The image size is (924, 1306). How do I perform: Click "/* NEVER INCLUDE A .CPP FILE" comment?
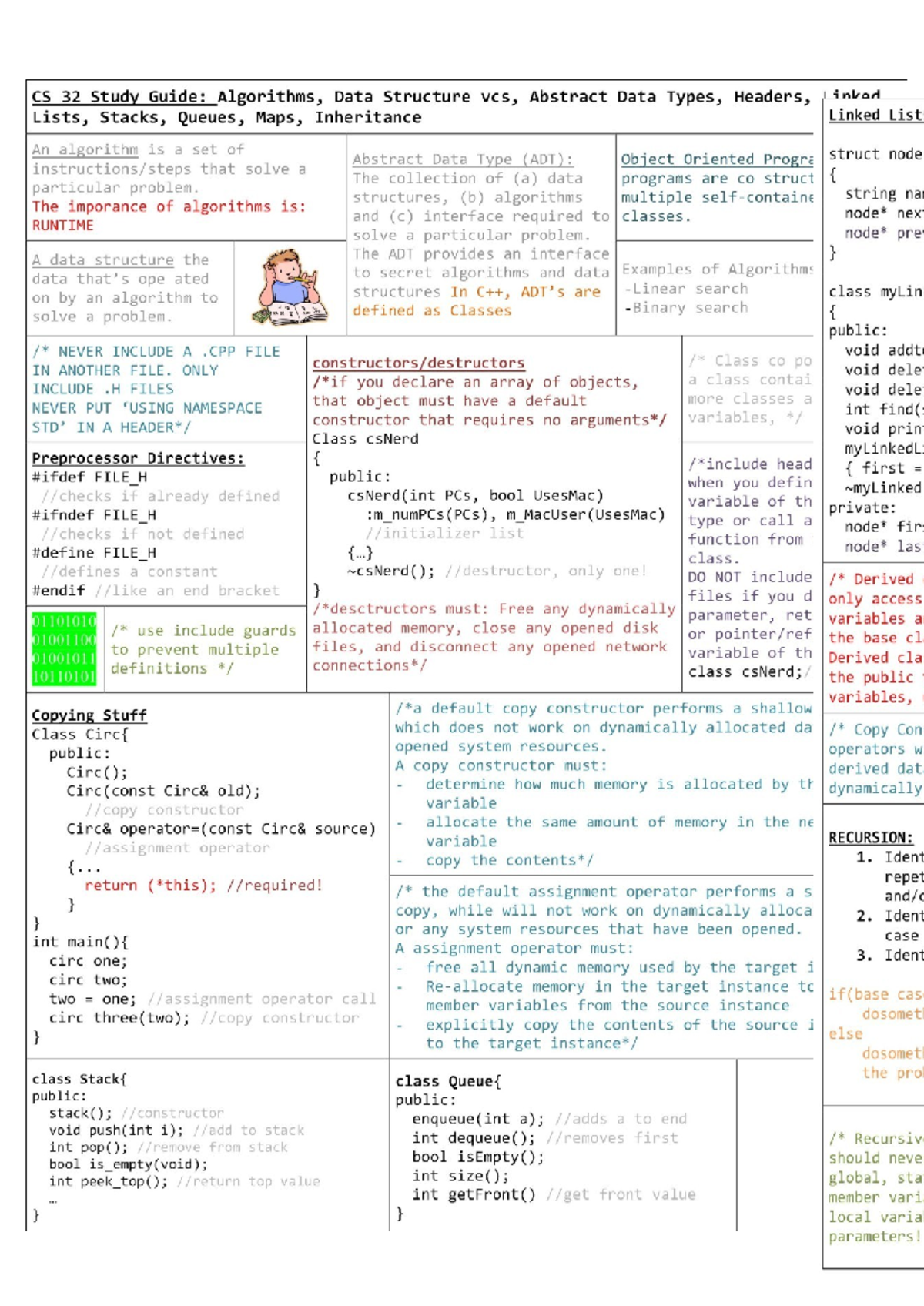coord(156,351)
